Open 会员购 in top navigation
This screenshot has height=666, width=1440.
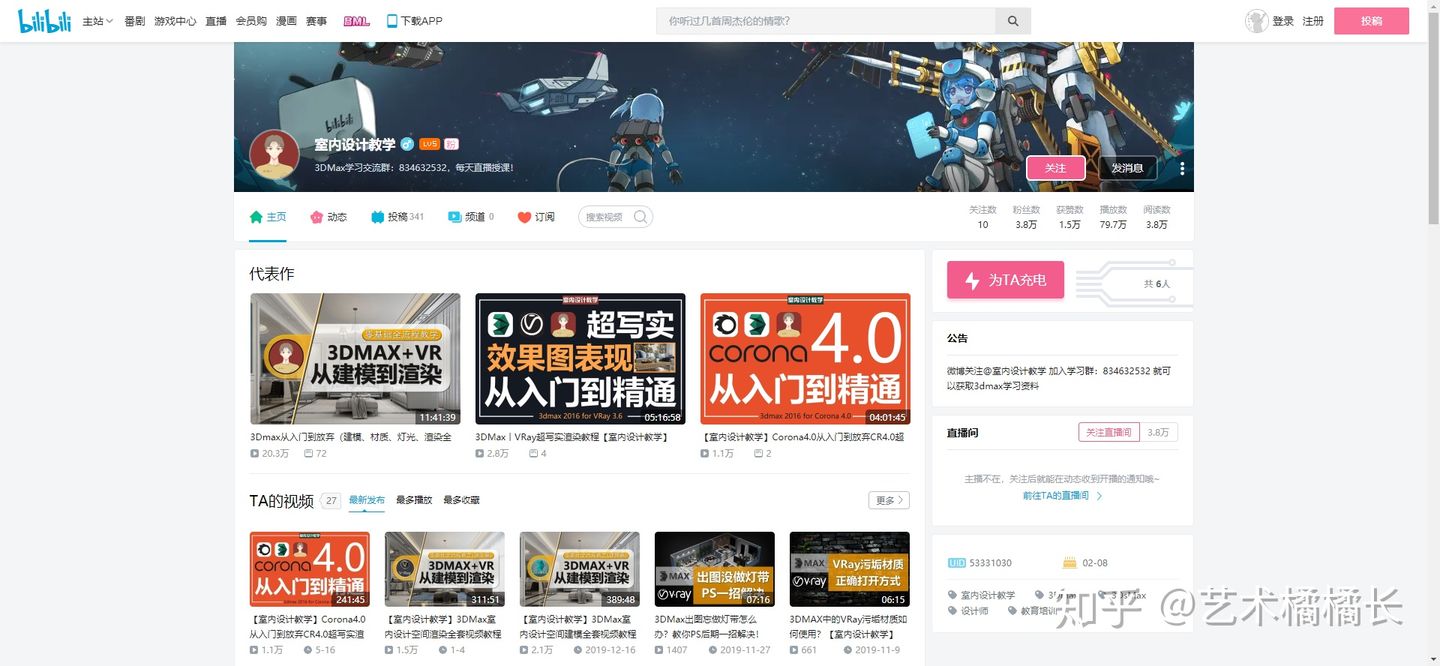[251, 21]
